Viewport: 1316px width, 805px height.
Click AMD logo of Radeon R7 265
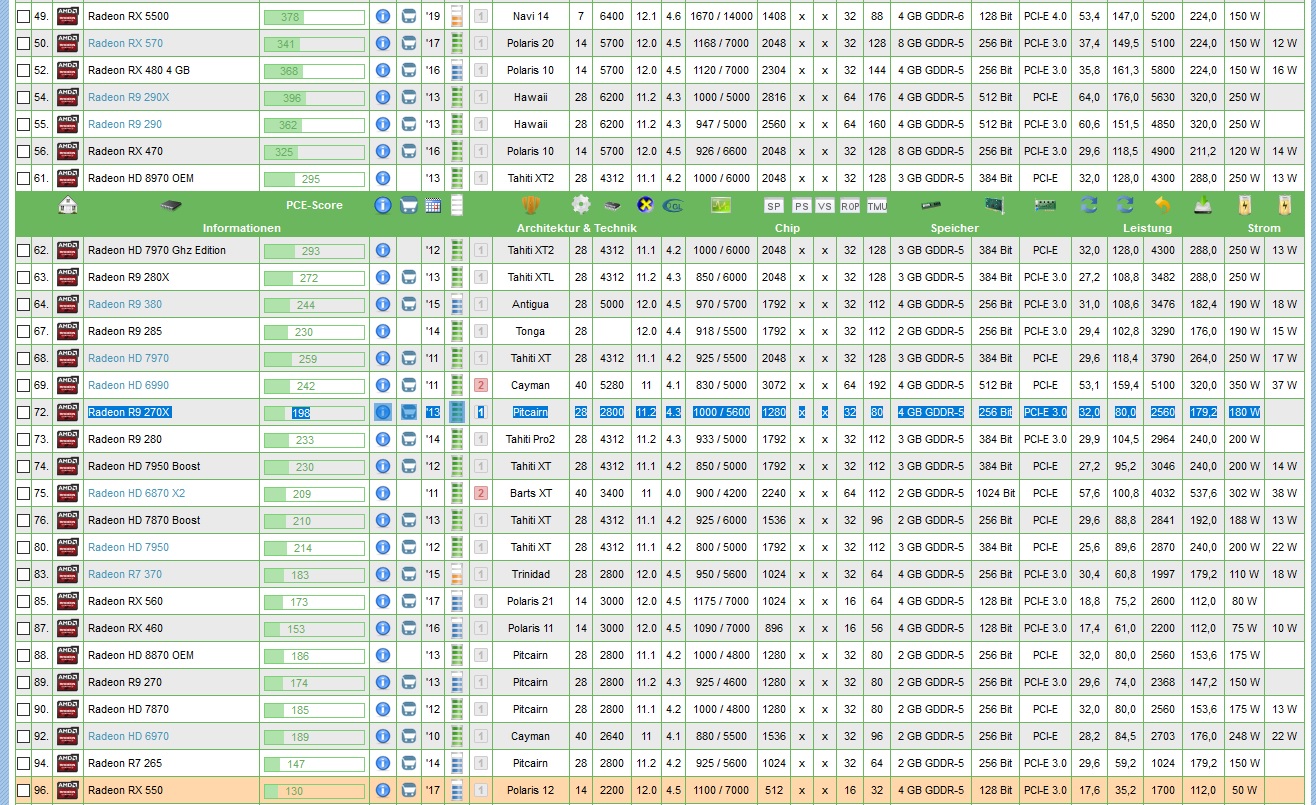[68, 763]
